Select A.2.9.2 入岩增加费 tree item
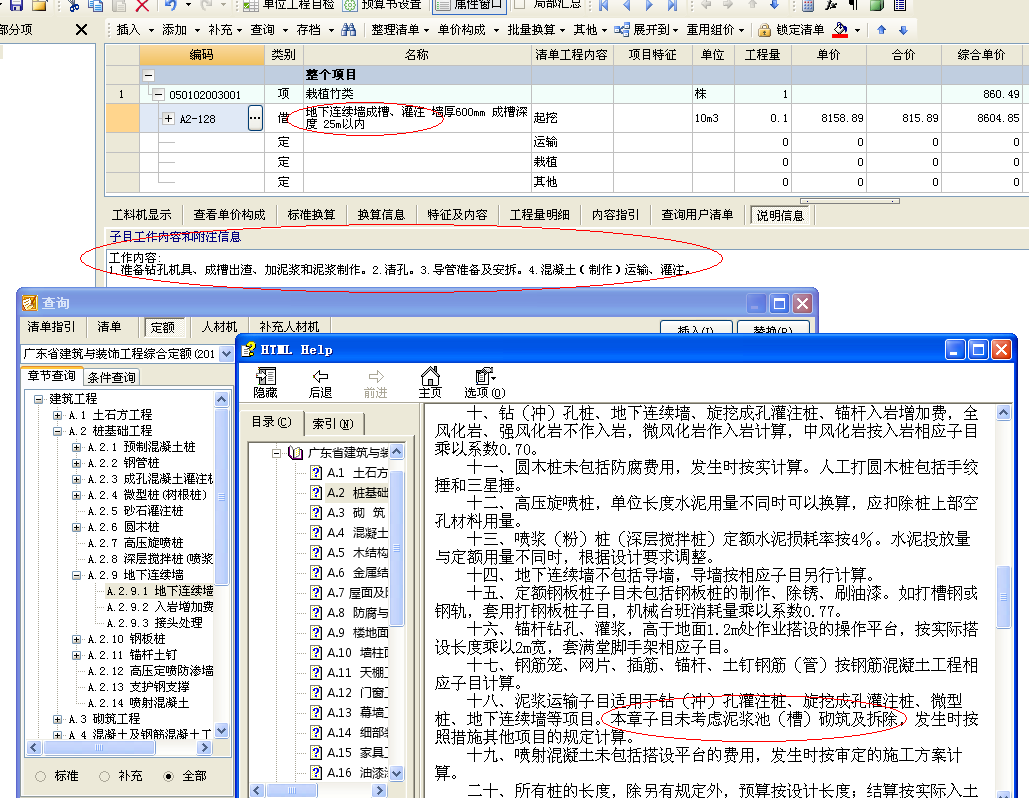 160,607
